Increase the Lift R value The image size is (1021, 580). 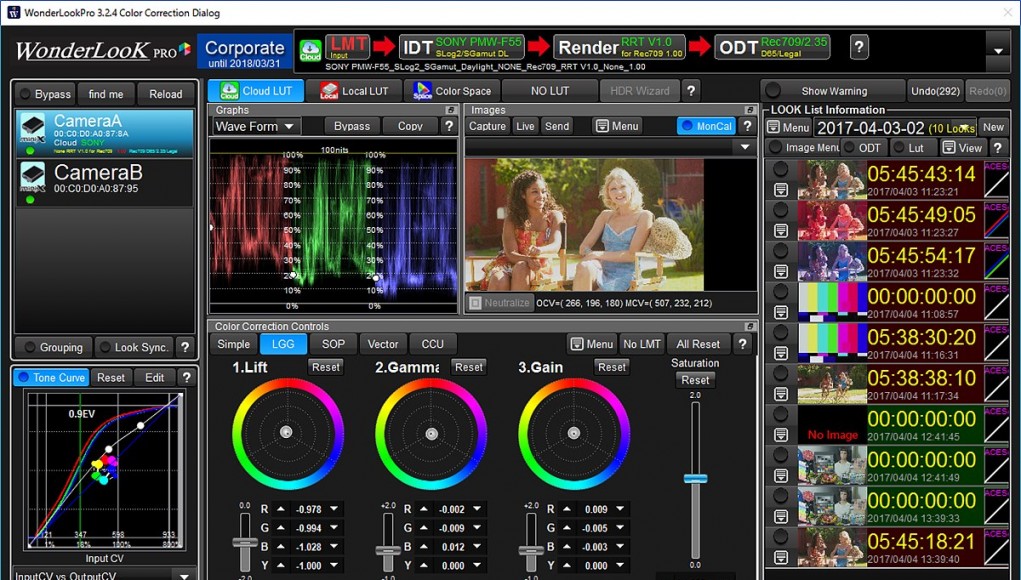pos(281,509)
